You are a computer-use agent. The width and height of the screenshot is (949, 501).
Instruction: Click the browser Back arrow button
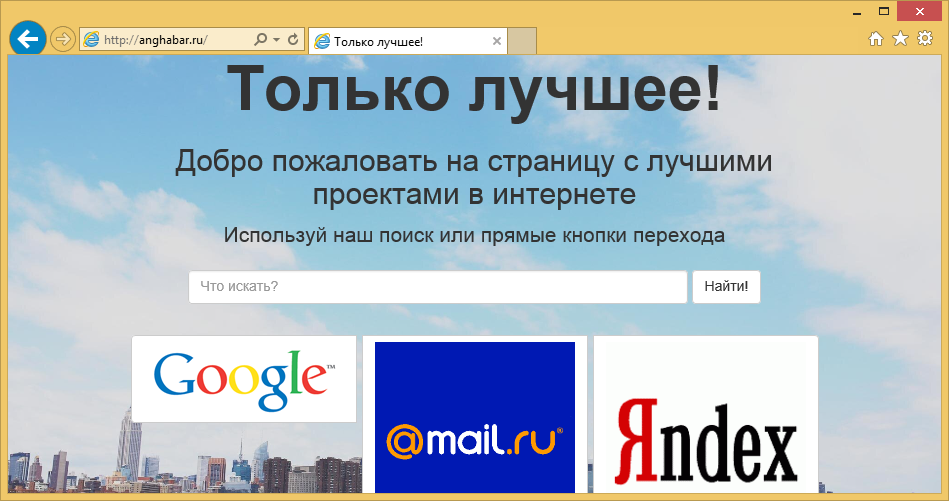(x=28, y=39)
